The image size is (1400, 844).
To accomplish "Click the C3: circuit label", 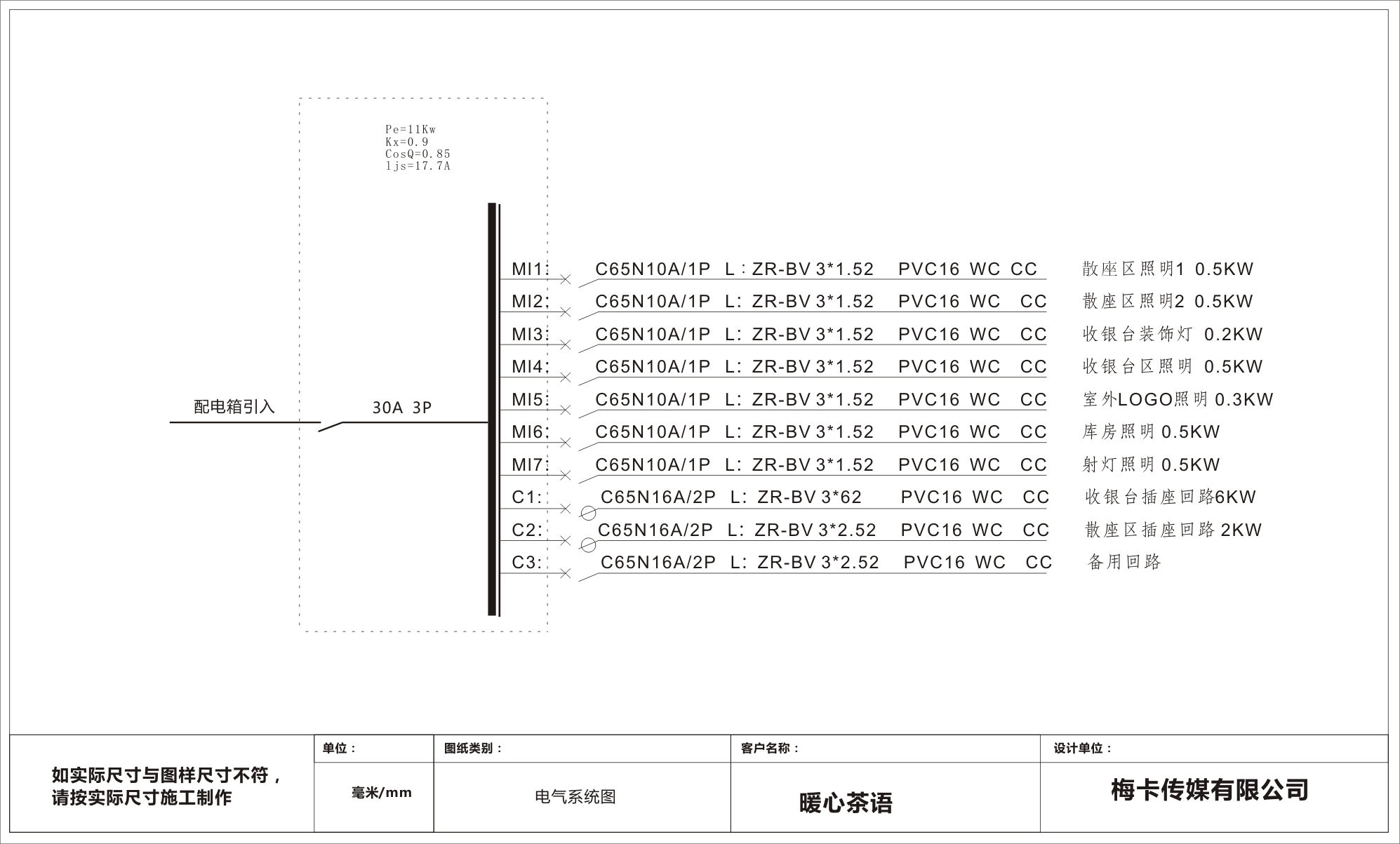I will (527, 562).
